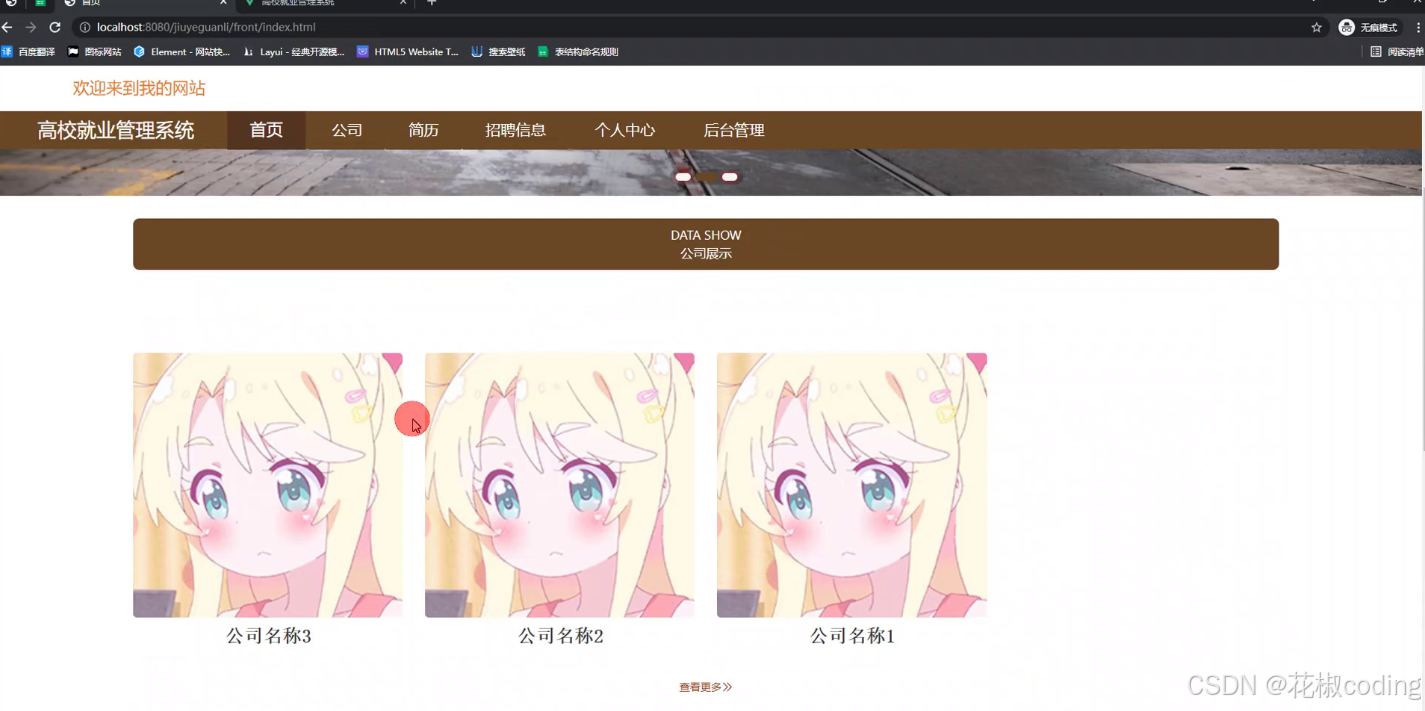Click the 高校就业管理系统 site title
This screenshot has width=1425, height=711.
116,130
